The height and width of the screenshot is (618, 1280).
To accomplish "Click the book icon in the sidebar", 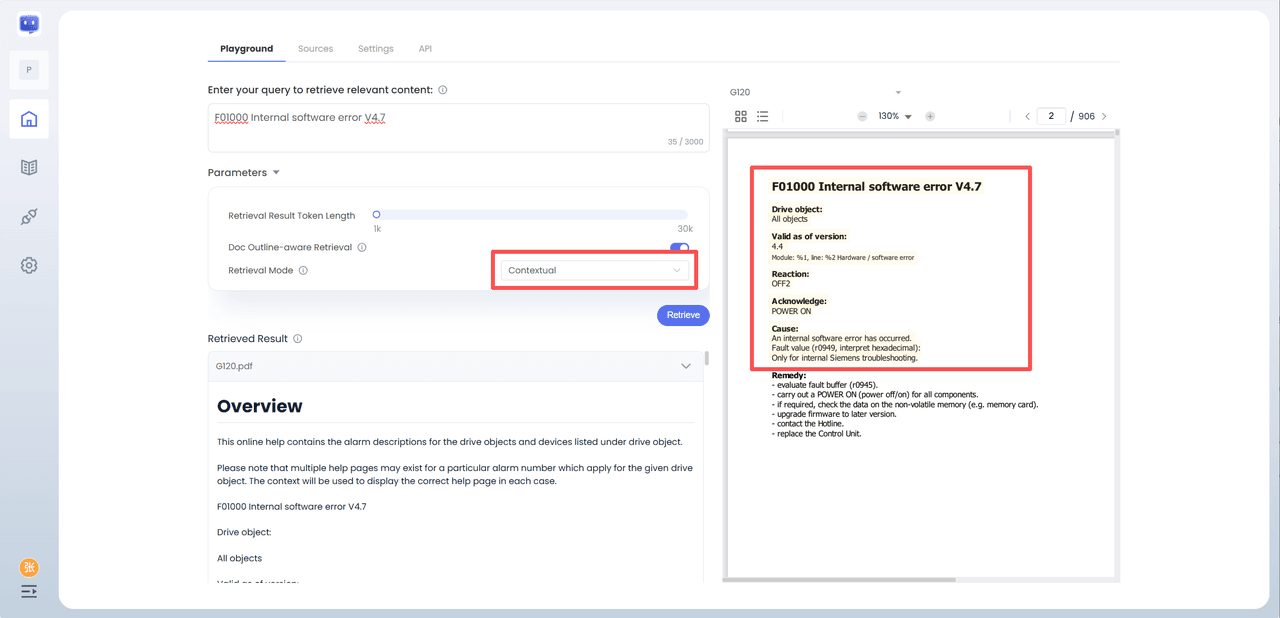I will [29, 168].
